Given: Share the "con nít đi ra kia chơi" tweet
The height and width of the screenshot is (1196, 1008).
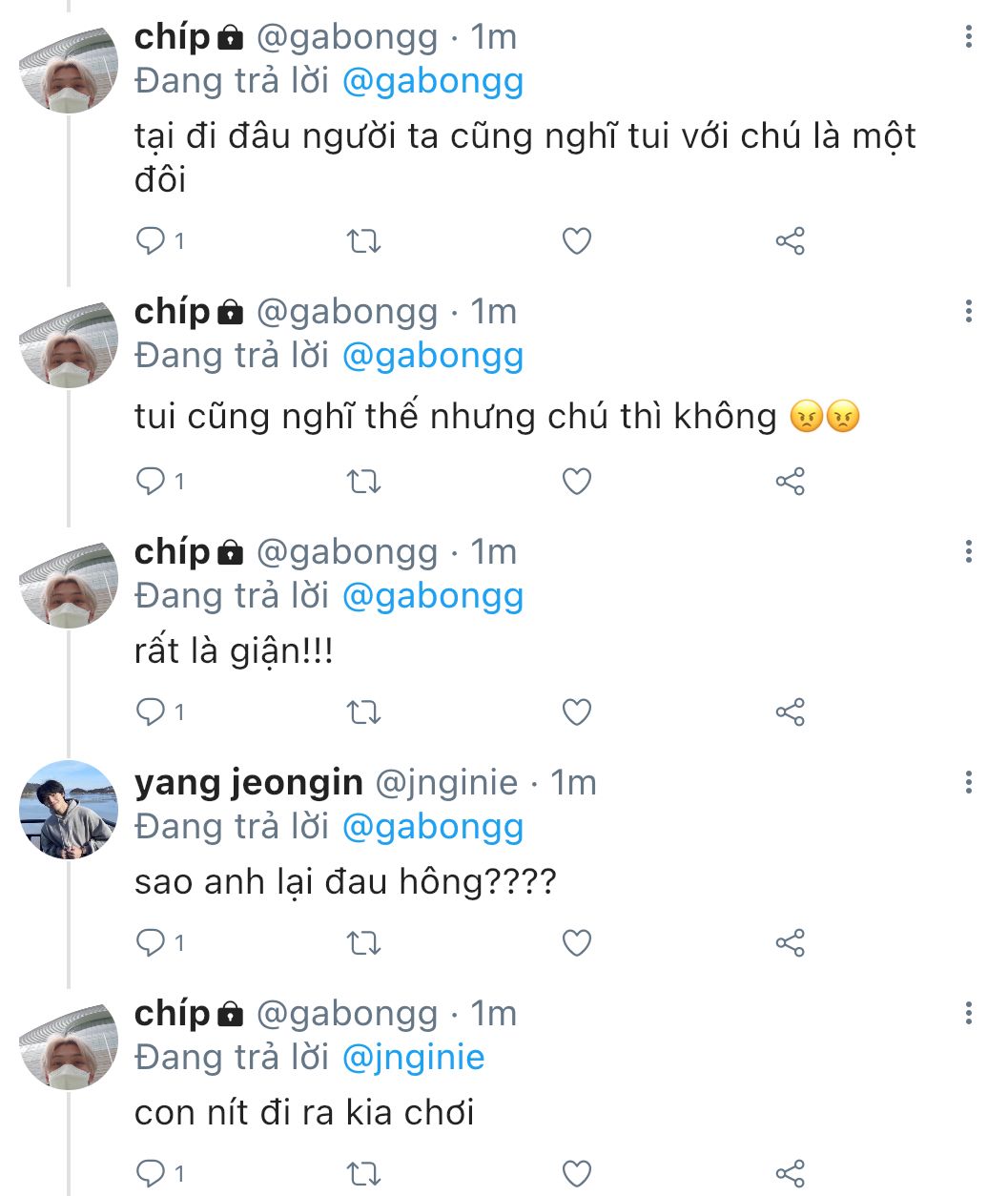Looking at the screenshot, I should tap(791, 1173).
